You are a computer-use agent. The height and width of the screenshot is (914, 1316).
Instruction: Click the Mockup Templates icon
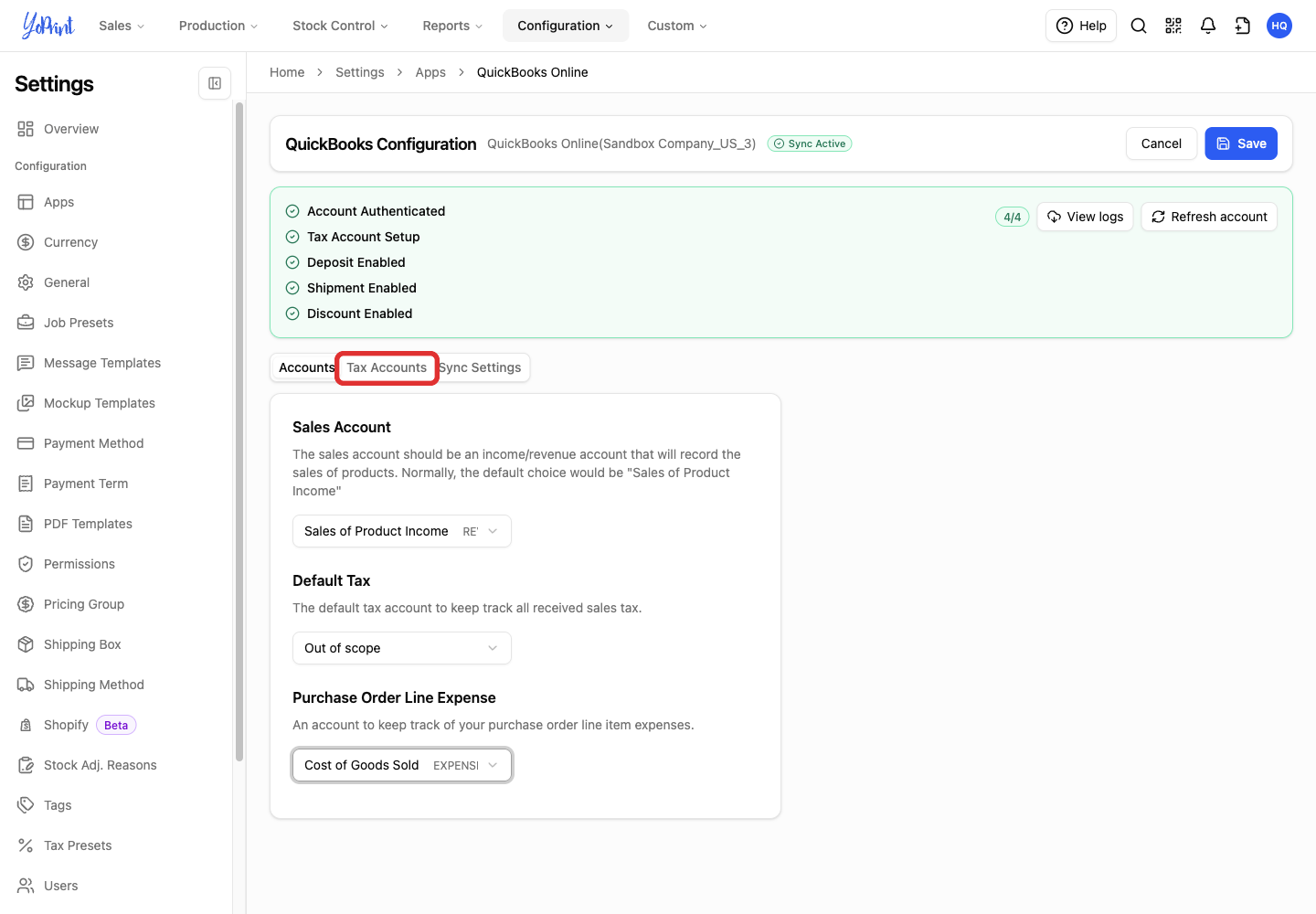tap(26, 403)
